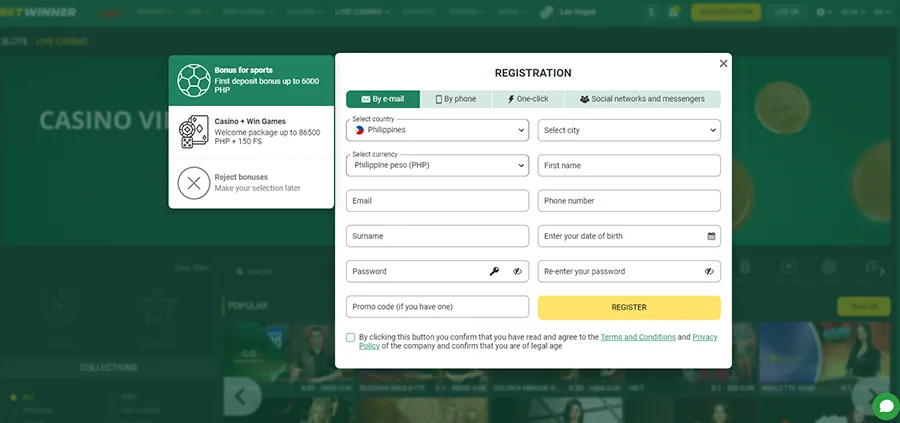Switch to the By e-mail tab
This screenshot has height=423, width=900.
(x=383, y=99)
